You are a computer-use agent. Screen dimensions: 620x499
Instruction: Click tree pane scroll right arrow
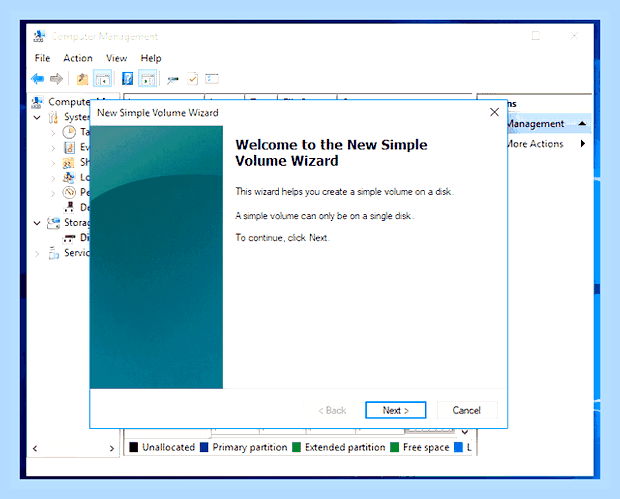tap(112, 448)
